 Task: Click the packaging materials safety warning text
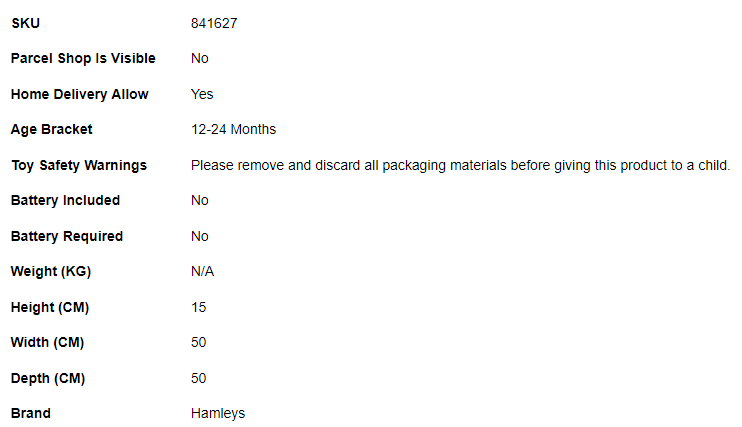460,165
